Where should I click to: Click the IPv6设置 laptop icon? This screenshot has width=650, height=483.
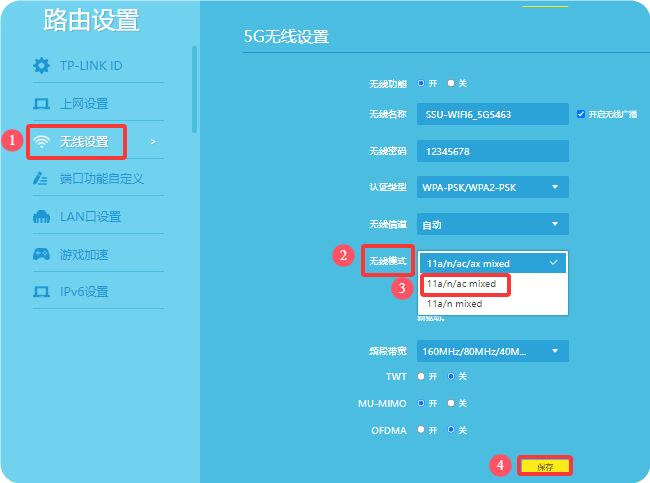click(41, 292)
